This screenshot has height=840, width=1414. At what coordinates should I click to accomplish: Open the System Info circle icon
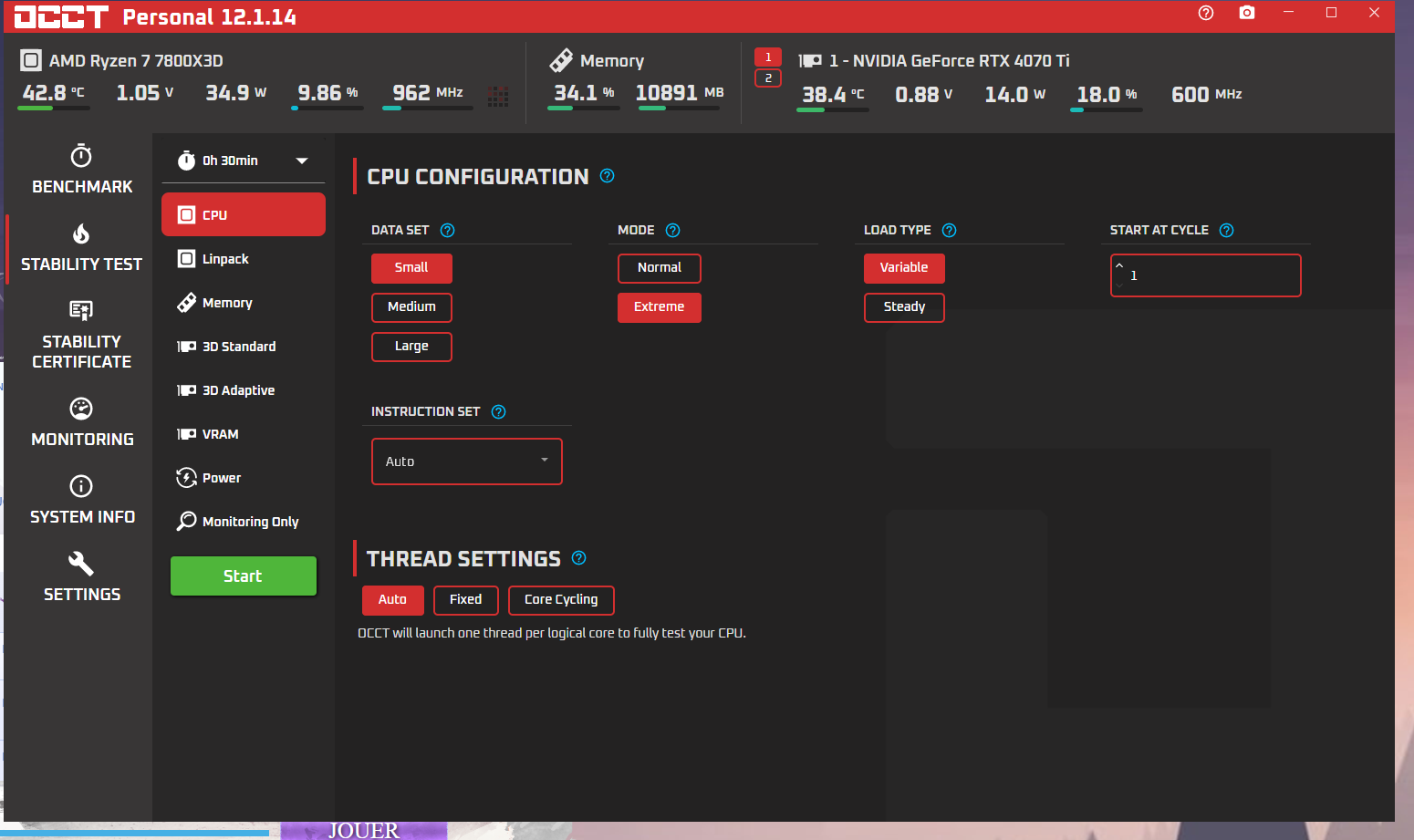point(81,486)
